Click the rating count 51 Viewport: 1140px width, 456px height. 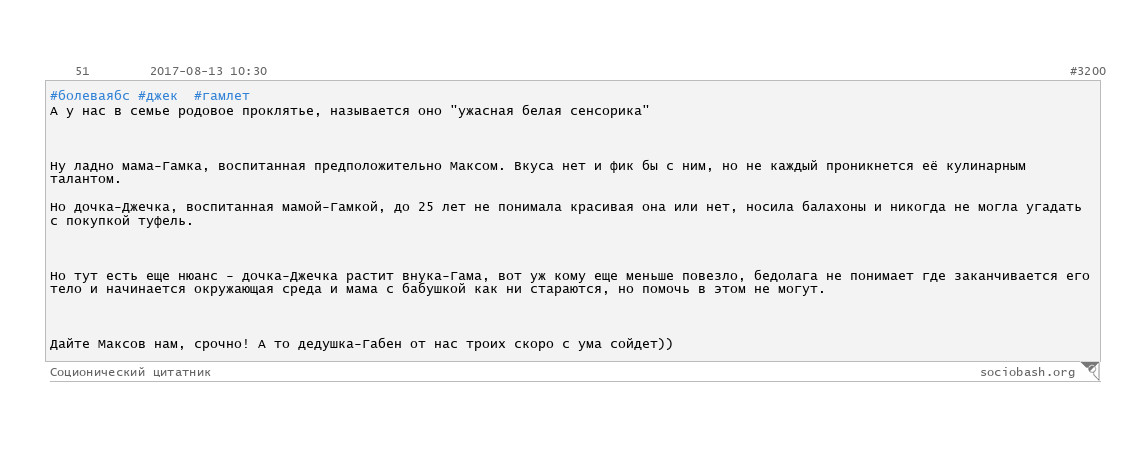[82, 71]
